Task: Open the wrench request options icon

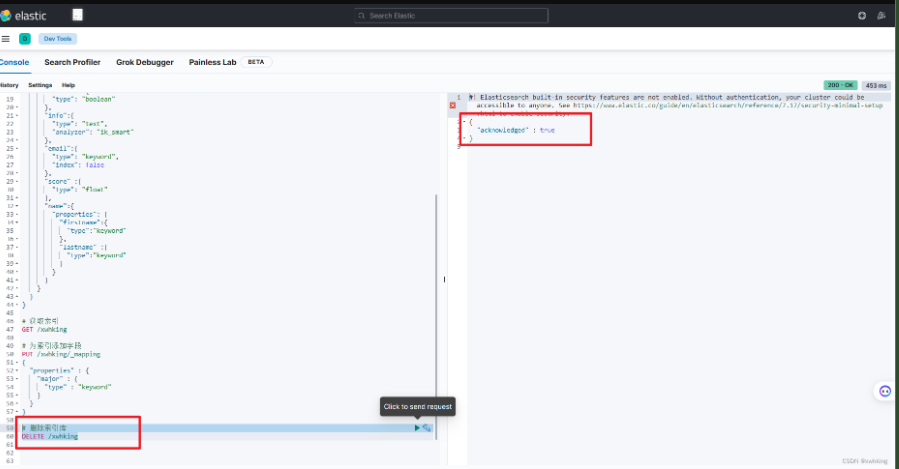Action: pos(428,428)
